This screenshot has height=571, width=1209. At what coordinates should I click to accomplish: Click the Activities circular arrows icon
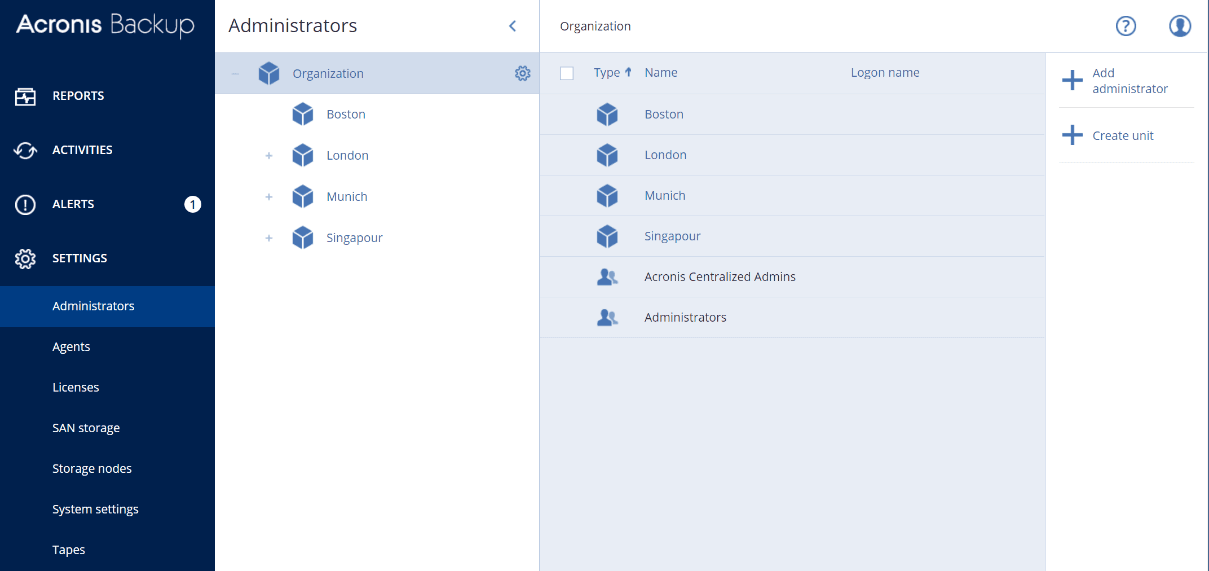(25, 150)
